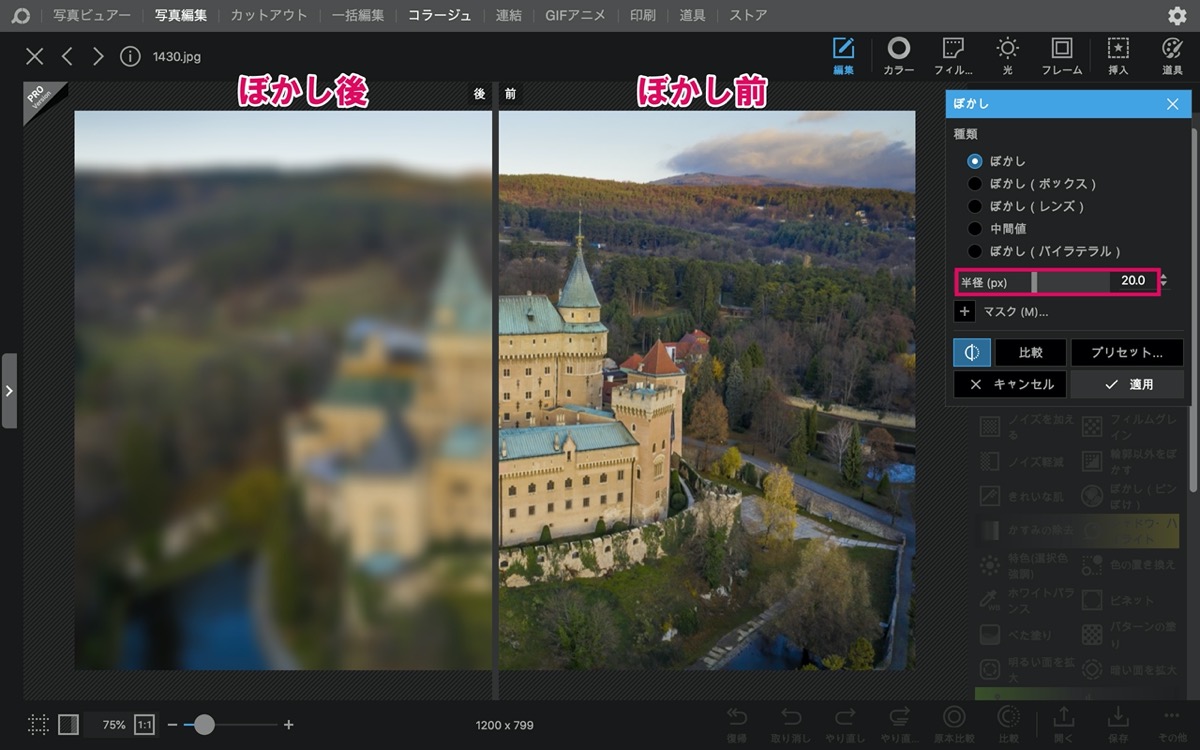Screen dimensions: 1200x750
Task: Open the settings gear icon
Action: [1178, 16]
